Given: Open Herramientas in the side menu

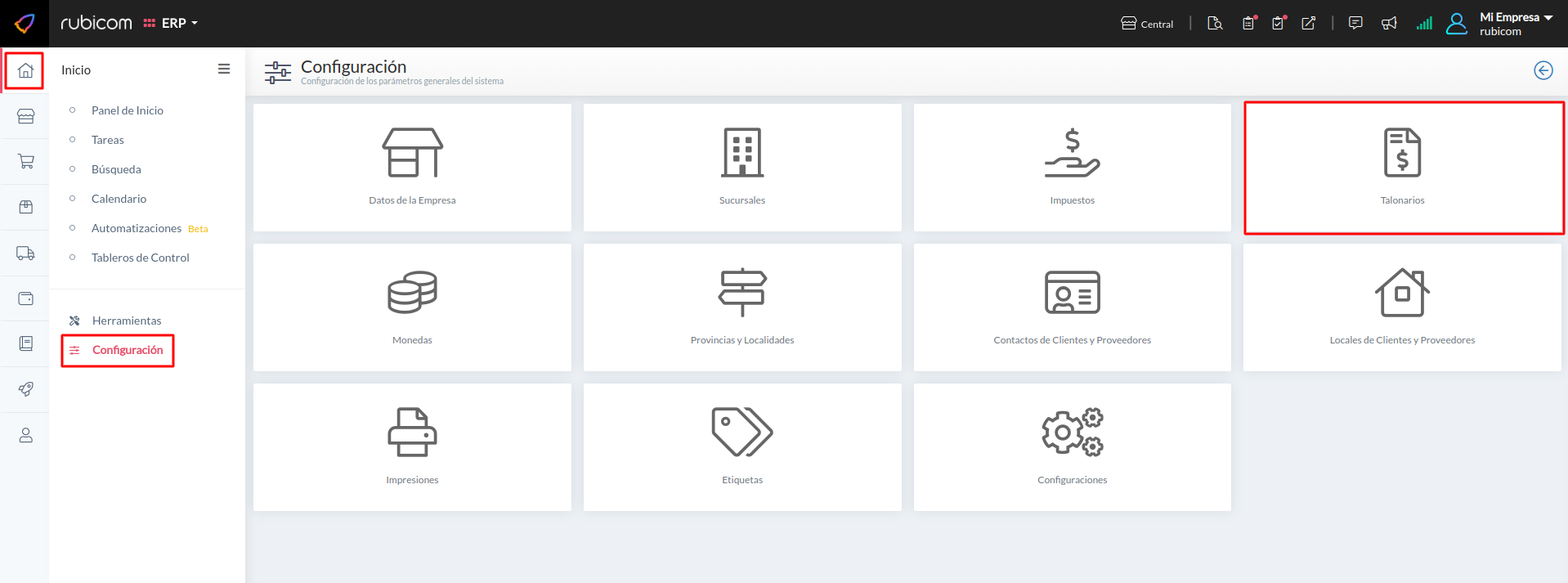Looking at the screenshot, I should 127,321.
